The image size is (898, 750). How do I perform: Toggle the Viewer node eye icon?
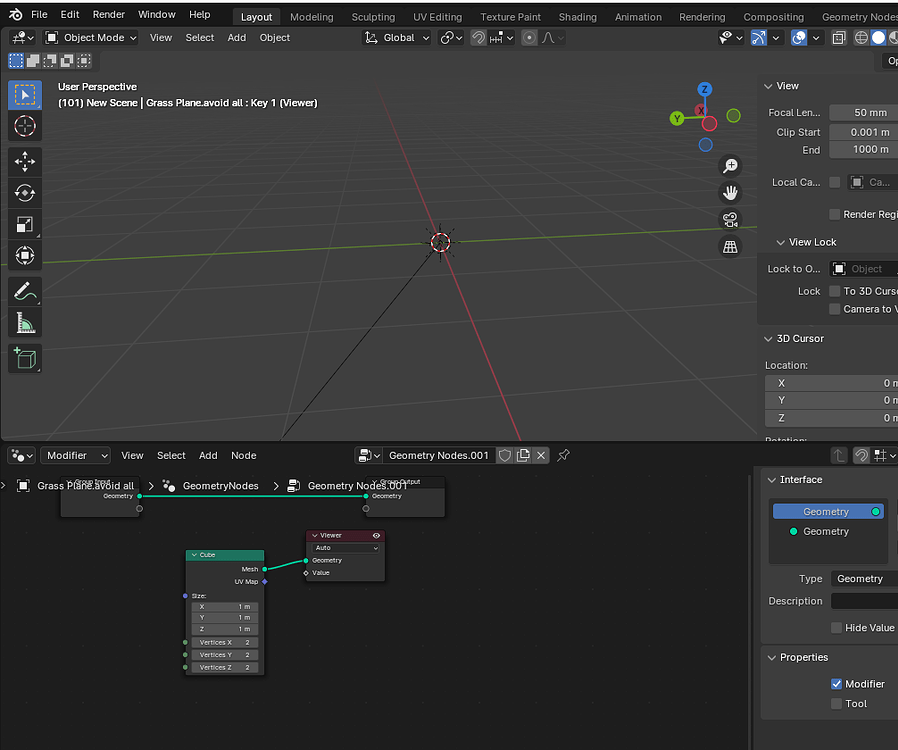pos(376,536)
